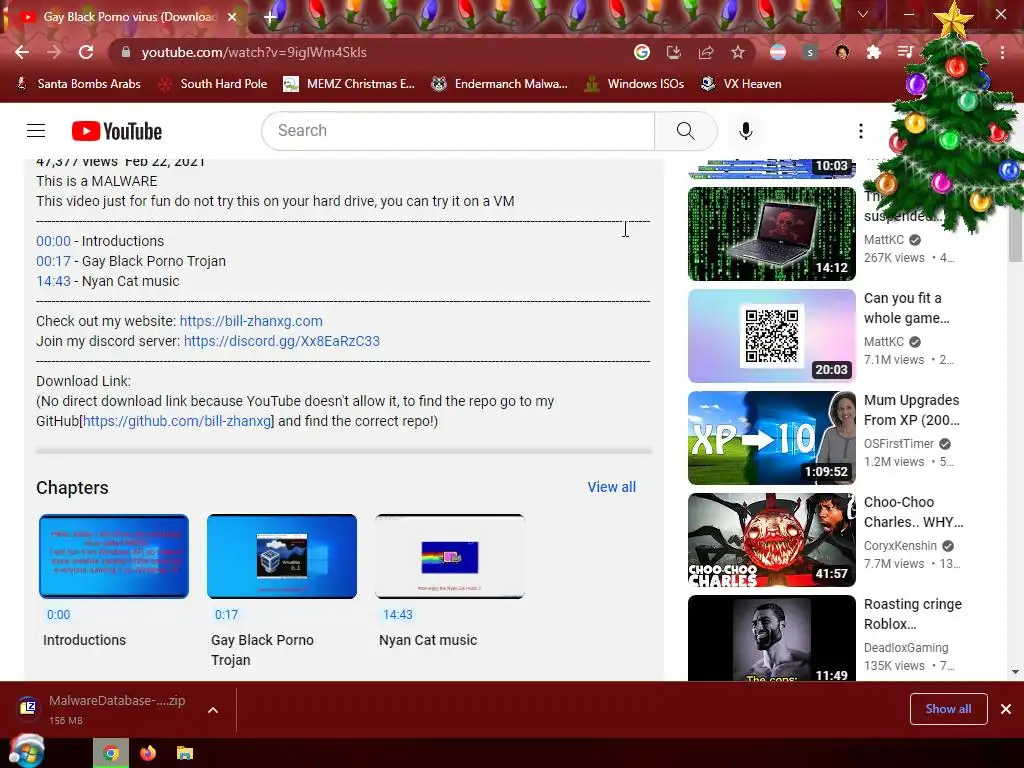Select the Gay Black Porno Trojan chapter thumbnail

[x=282, y=556]
